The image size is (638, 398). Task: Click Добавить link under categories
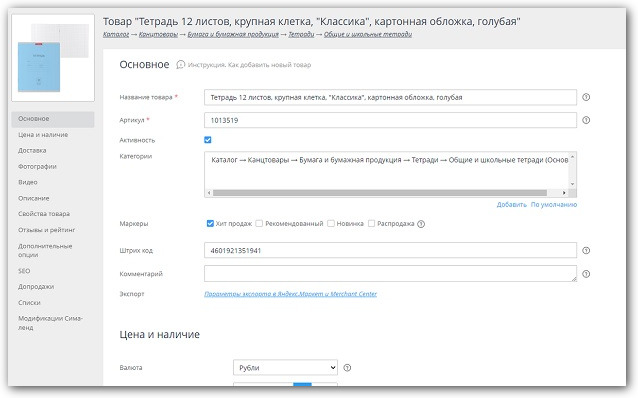(511, 205)
